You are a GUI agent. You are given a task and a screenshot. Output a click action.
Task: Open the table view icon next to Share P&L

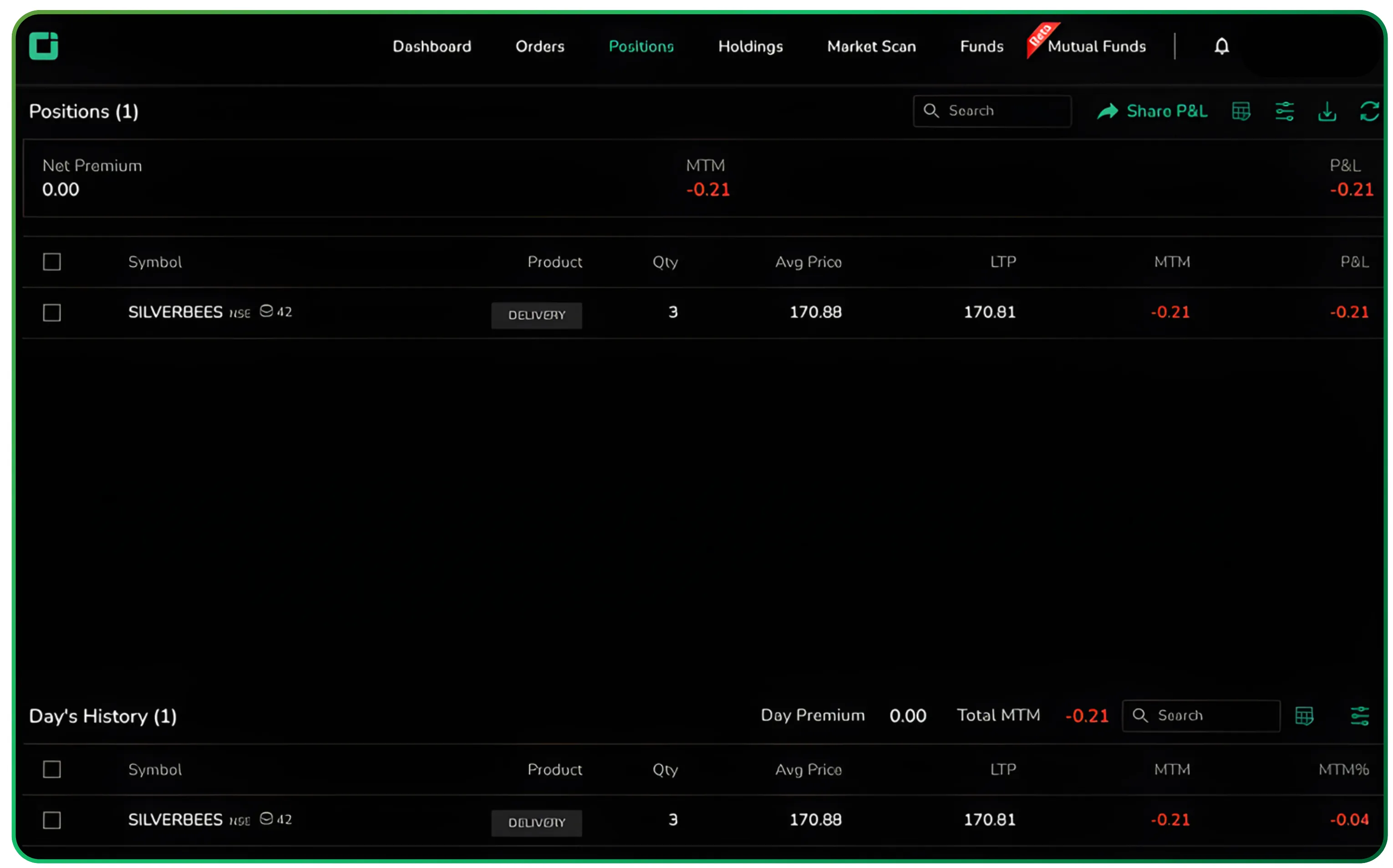coord(1241,111)
